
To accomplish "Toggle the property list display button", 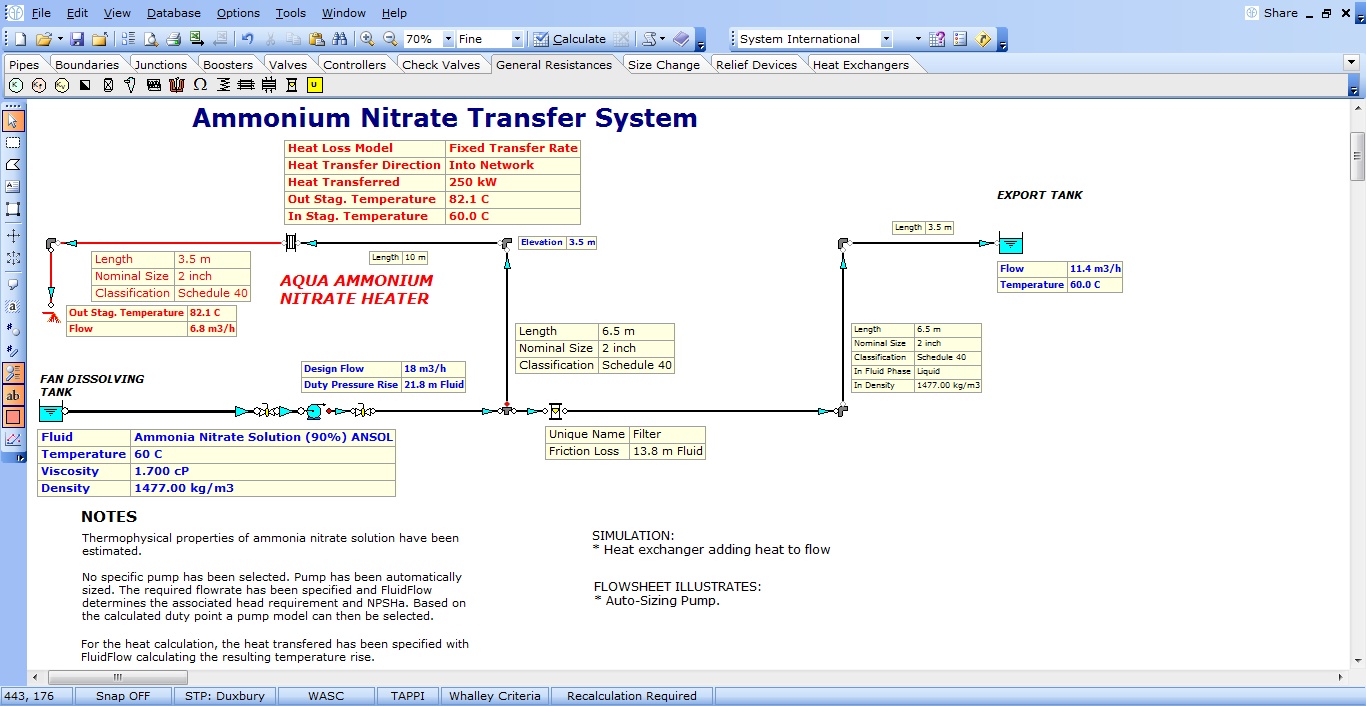I will [13, 373].
